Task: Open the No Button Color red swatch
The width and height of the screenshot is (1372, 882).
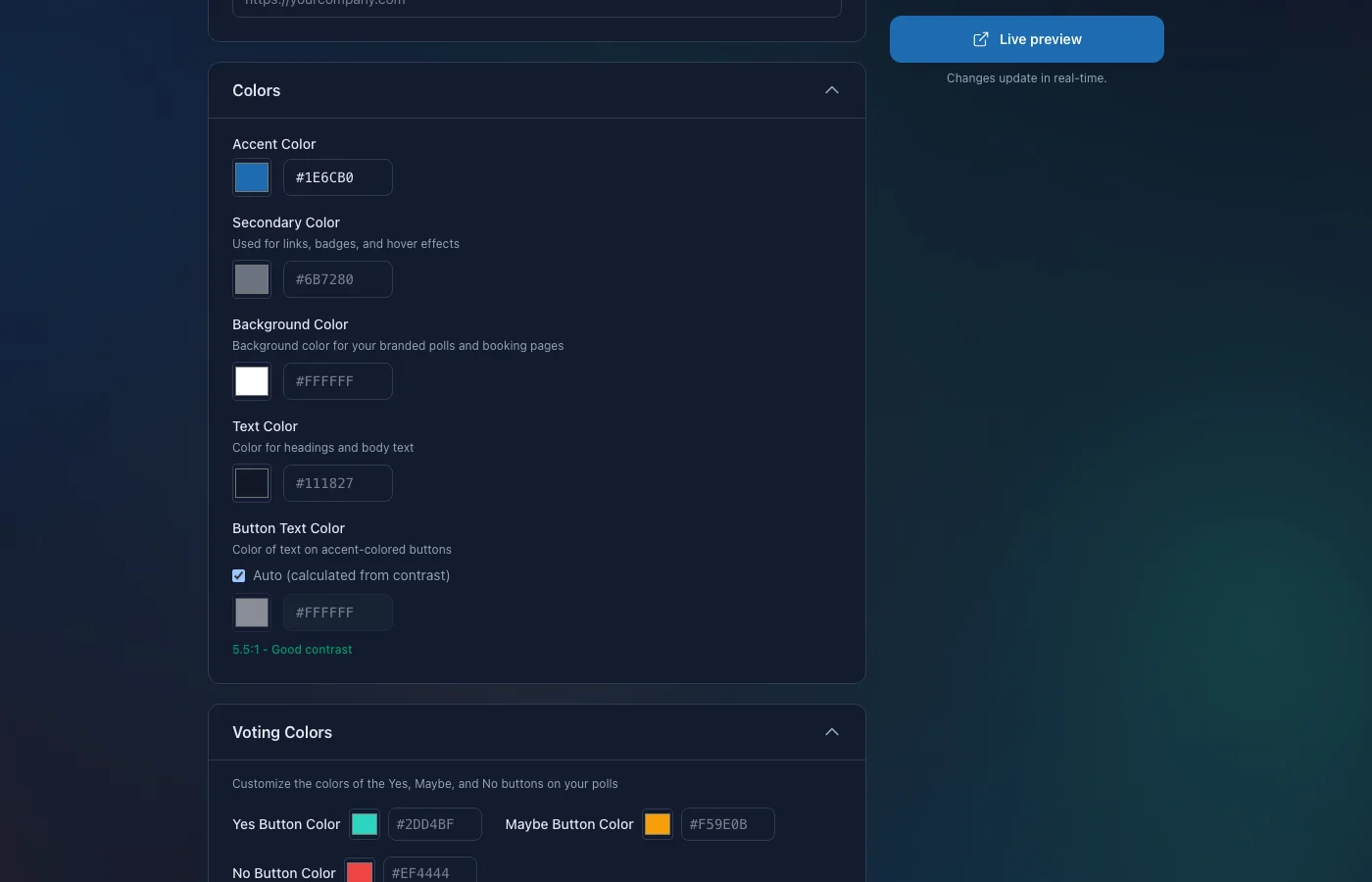Action: click(x=360, y=871)
